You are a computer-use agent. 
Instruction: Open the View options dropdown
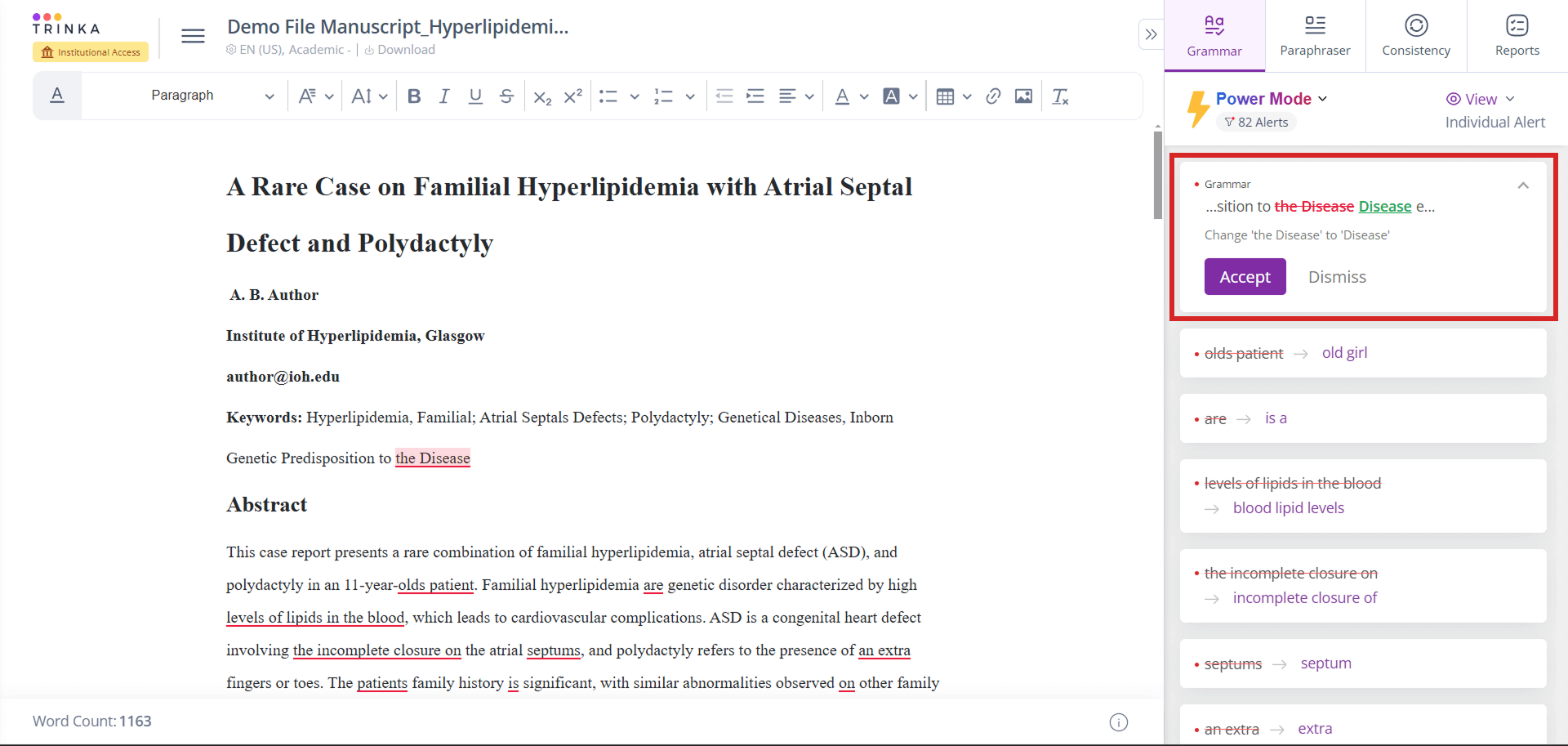tap(1481, 99)
